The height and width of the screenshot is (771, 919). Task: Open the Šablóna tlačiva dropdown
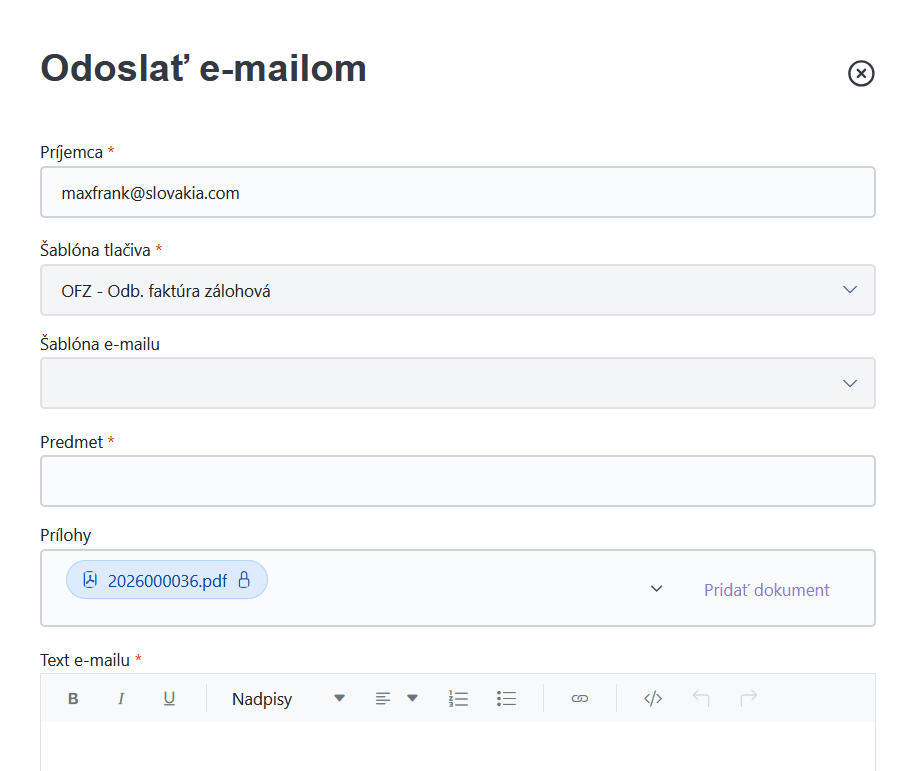tap(458, 290)
